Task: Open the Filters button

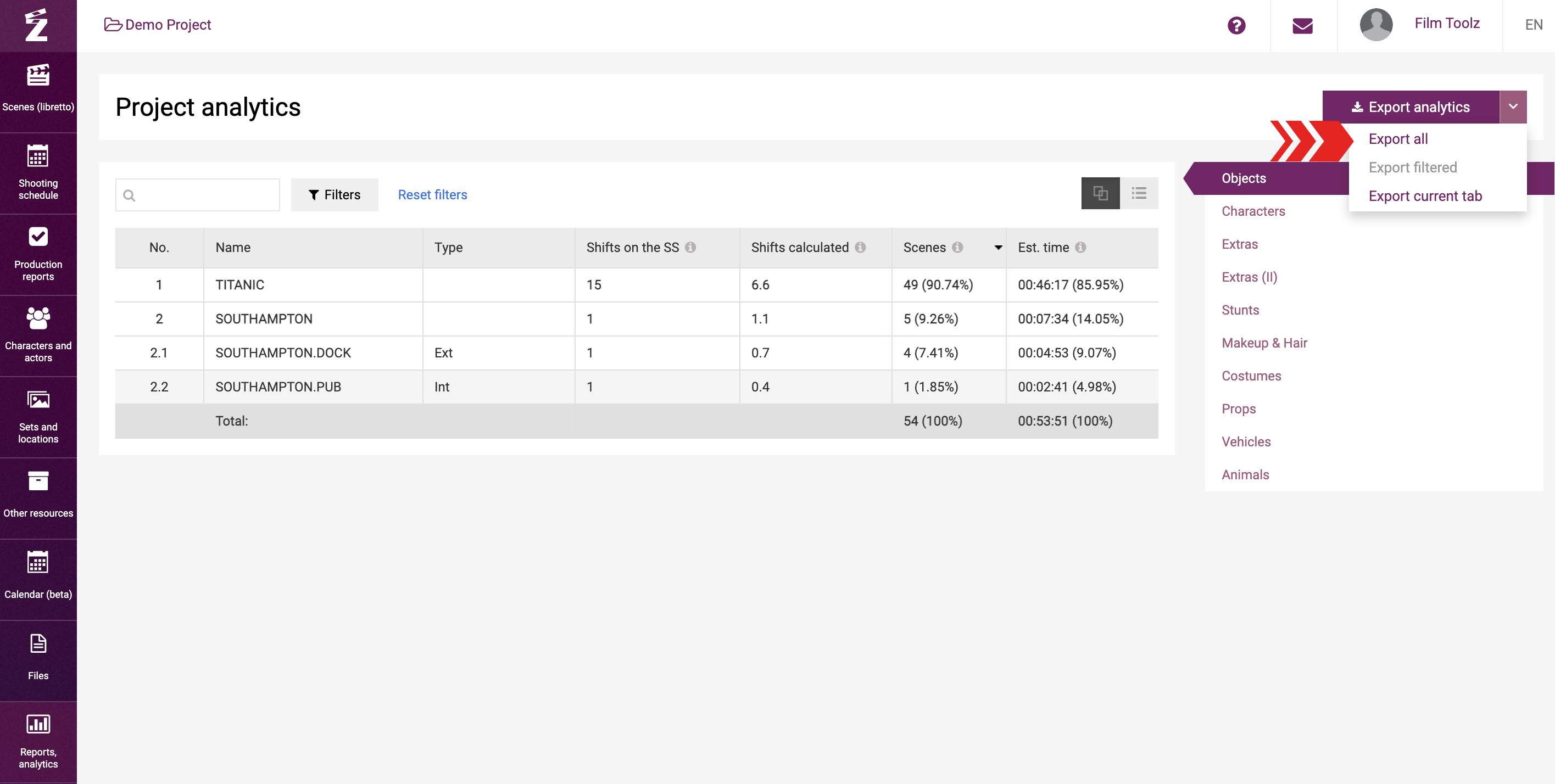Action: 335,194
